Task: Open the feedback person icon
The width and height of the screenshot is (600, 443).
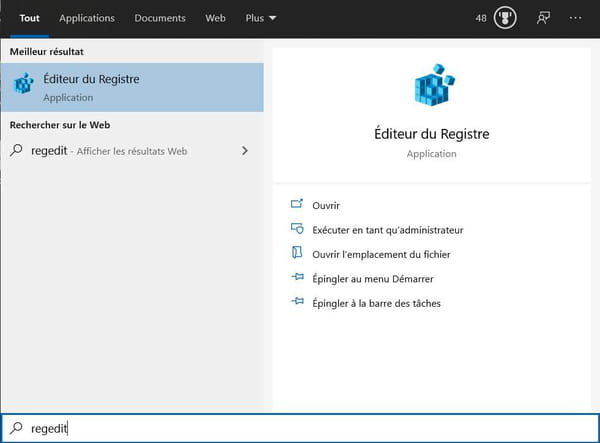Action: tap(543, 18)
